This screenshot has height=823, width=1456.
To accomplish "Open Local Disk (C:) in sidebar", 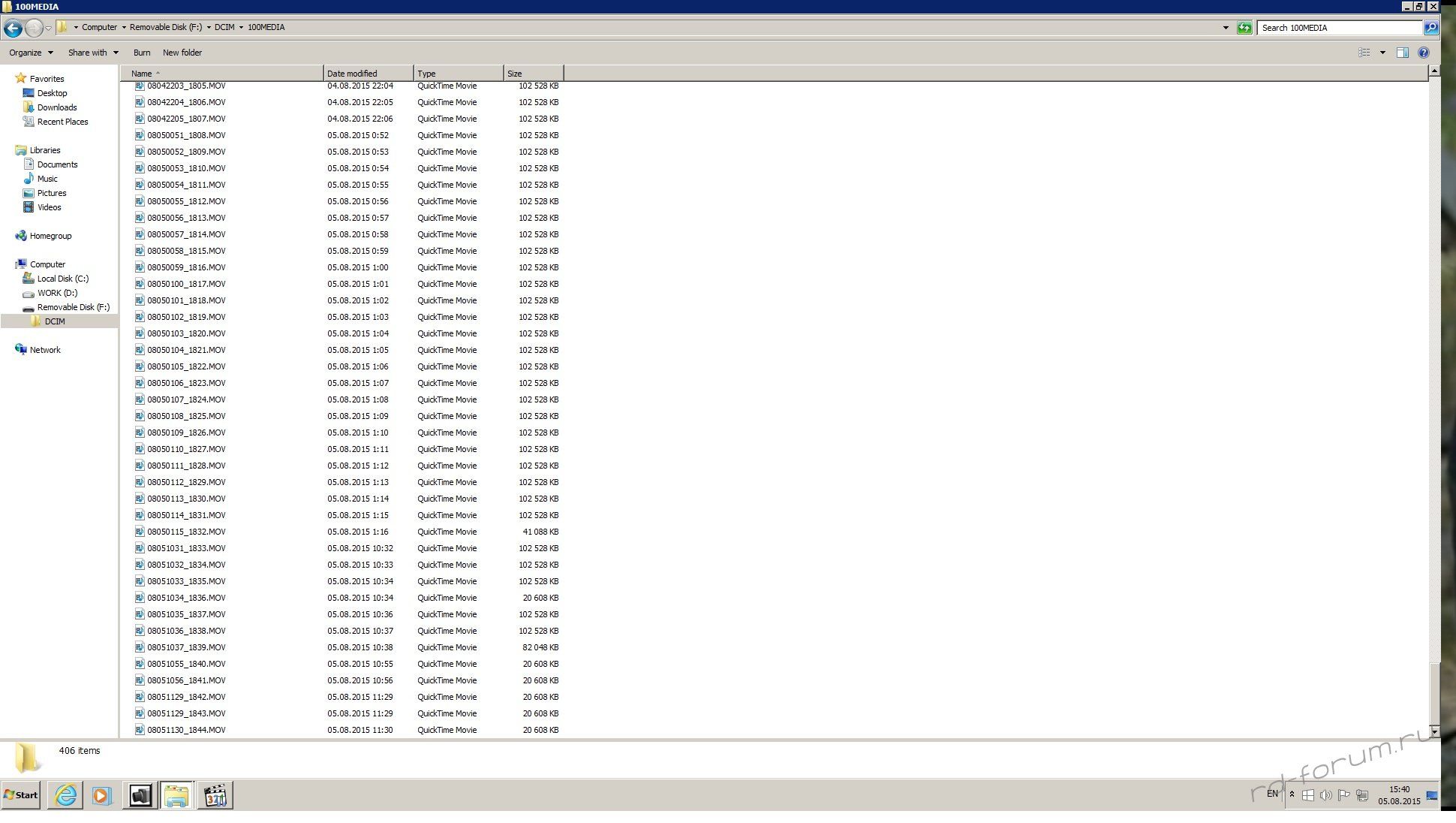I will pos(56,279).
